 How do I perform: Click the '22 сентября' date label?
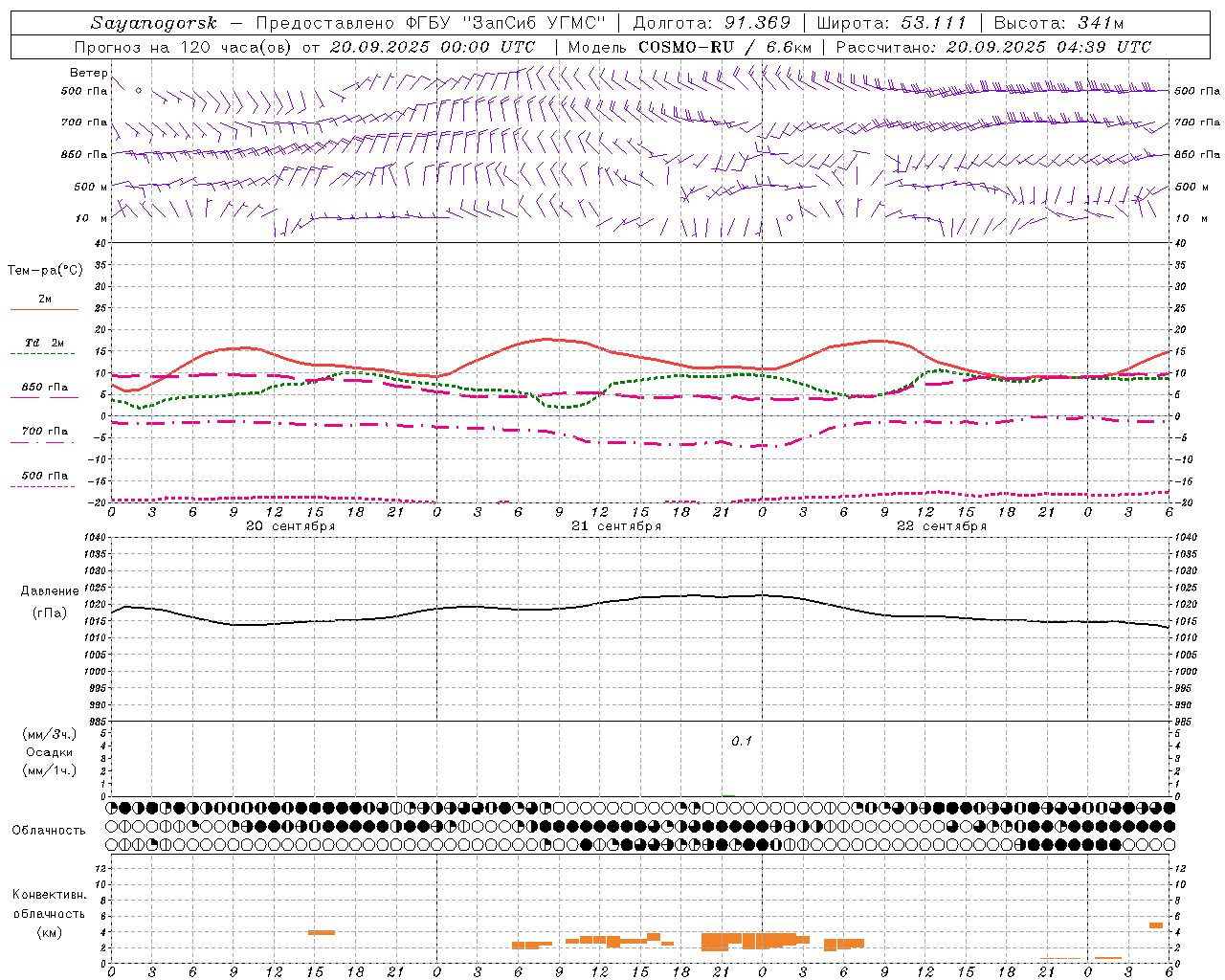942,525
